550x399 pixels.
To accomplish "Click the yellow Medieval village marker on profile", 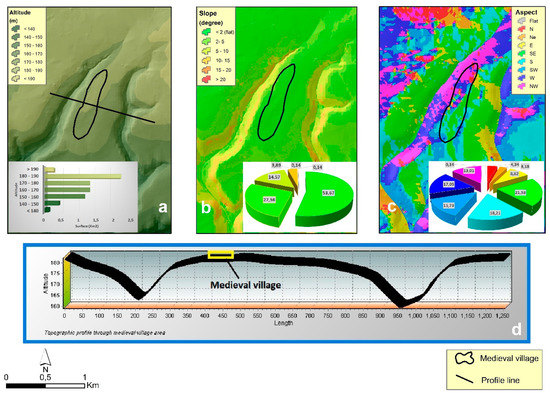I will (x=221, y=255).
